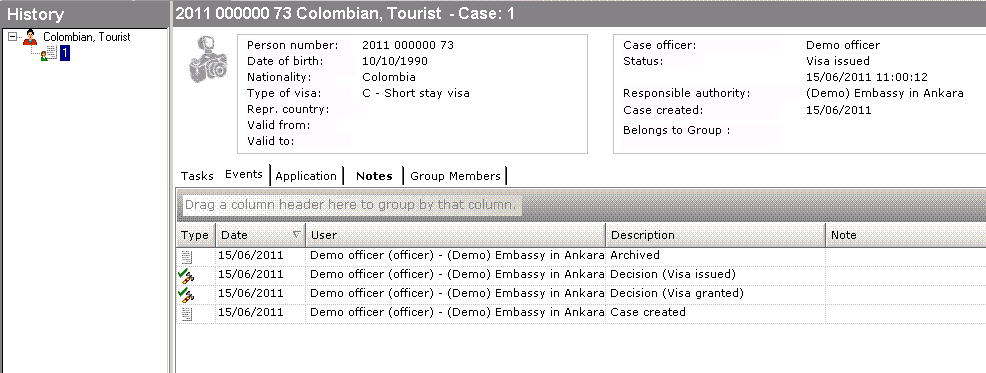Click the nationality value Colombia

(x=389, y=77)
